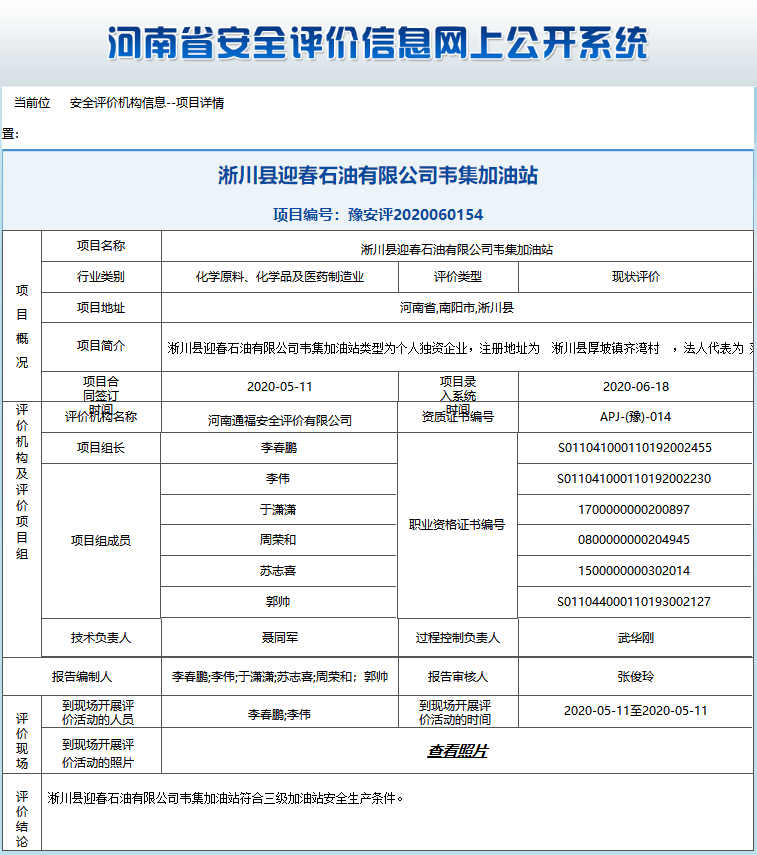Click the 评价机构名称 label cell

101,417
